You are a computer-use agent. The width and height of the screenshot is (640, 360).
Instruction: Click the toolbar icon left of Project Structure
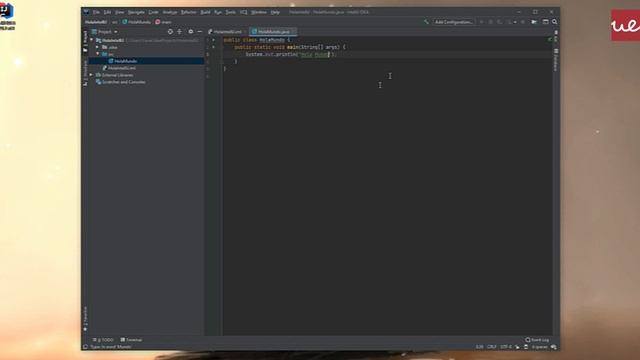pos(534,22)
